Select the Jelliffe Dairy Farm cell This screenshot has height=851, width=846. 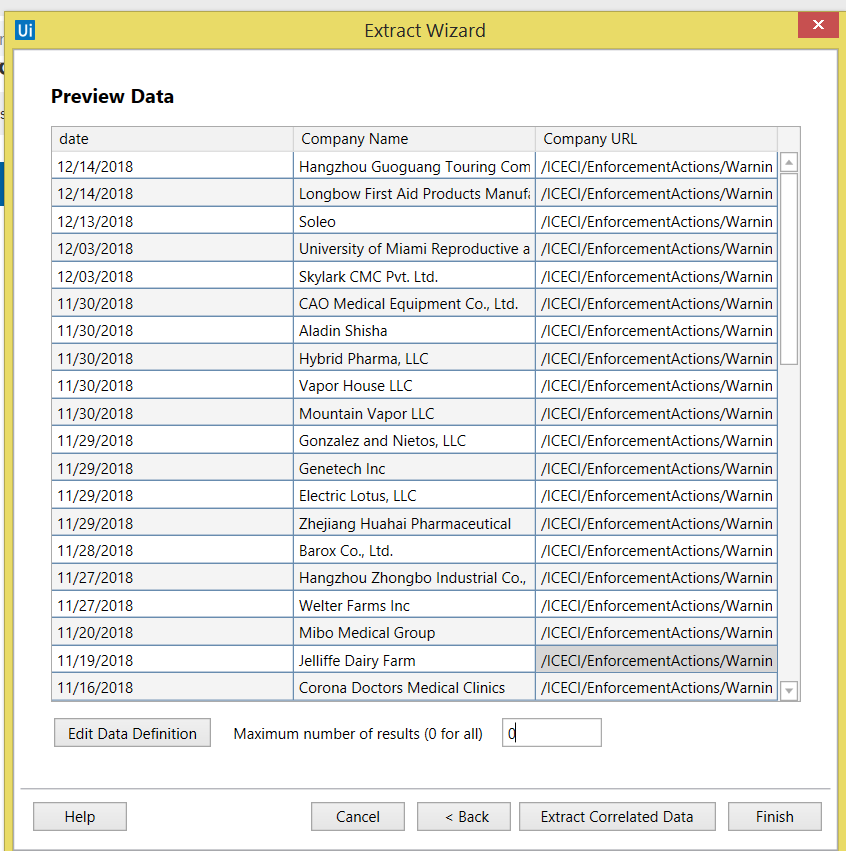[414, 659]
